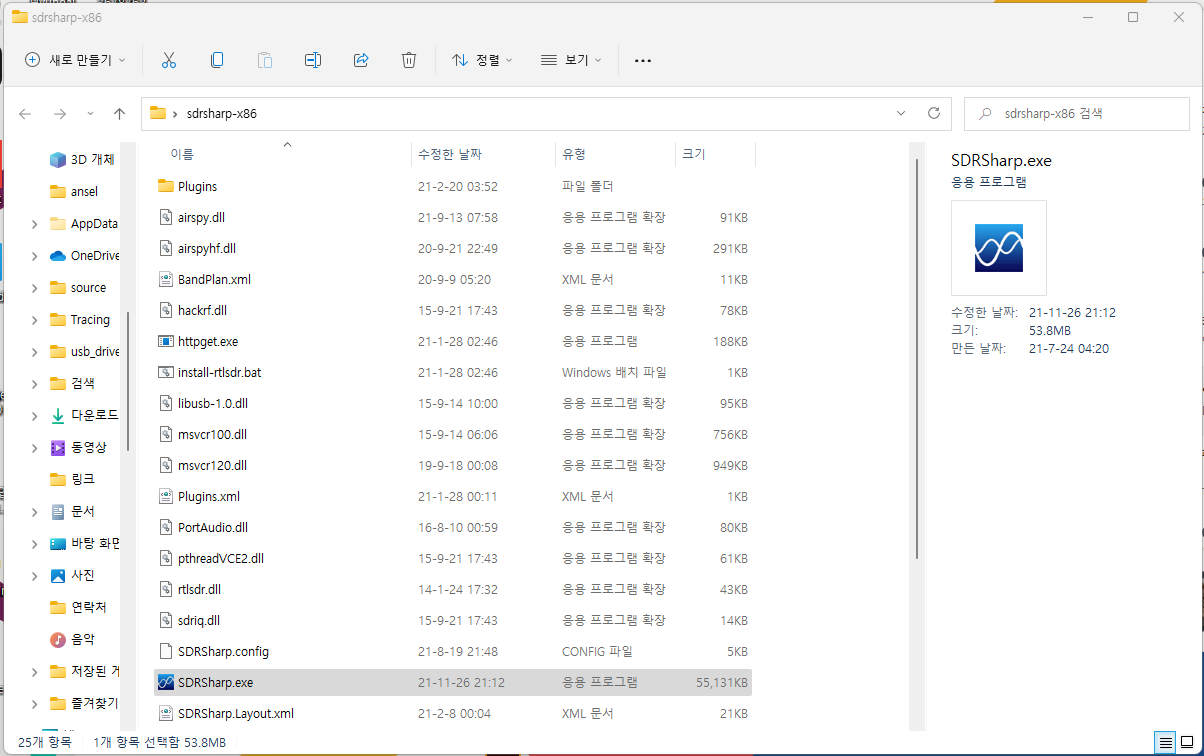Open the 새로 만들기 dropdown
Viewport: 1204px width, 756px height.
pos(76,60)
